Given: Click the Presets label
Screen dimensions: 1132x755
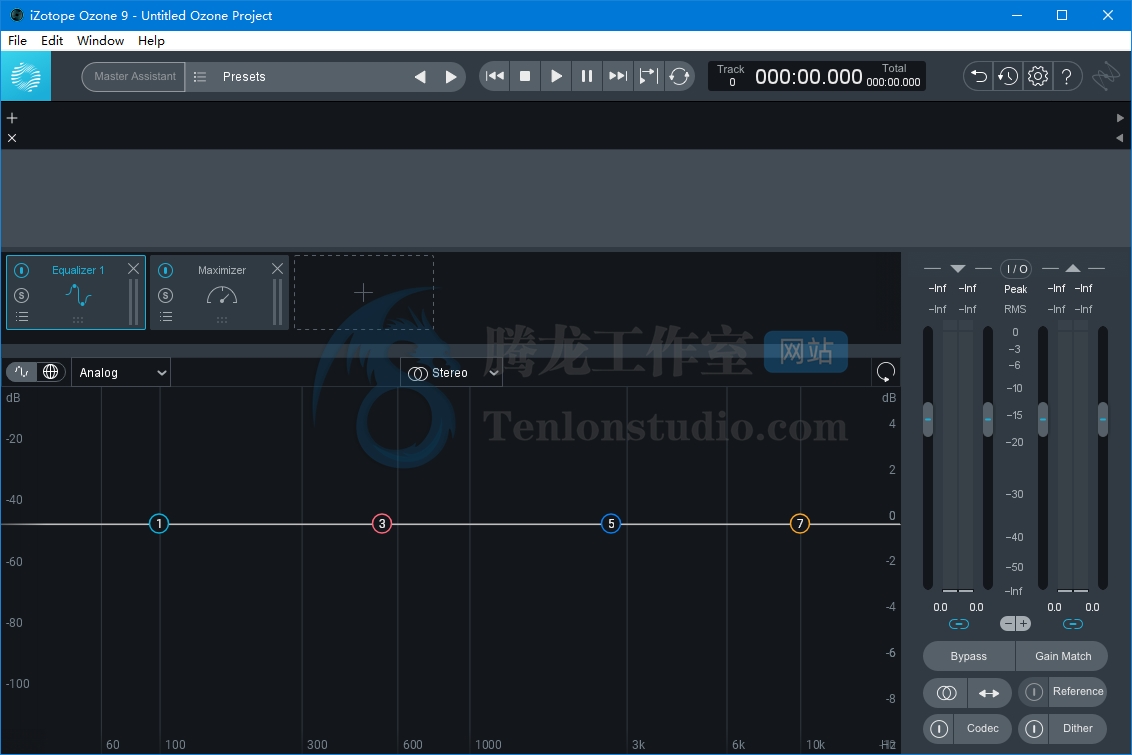Looking at the screenshot, I should pos(244,77).
